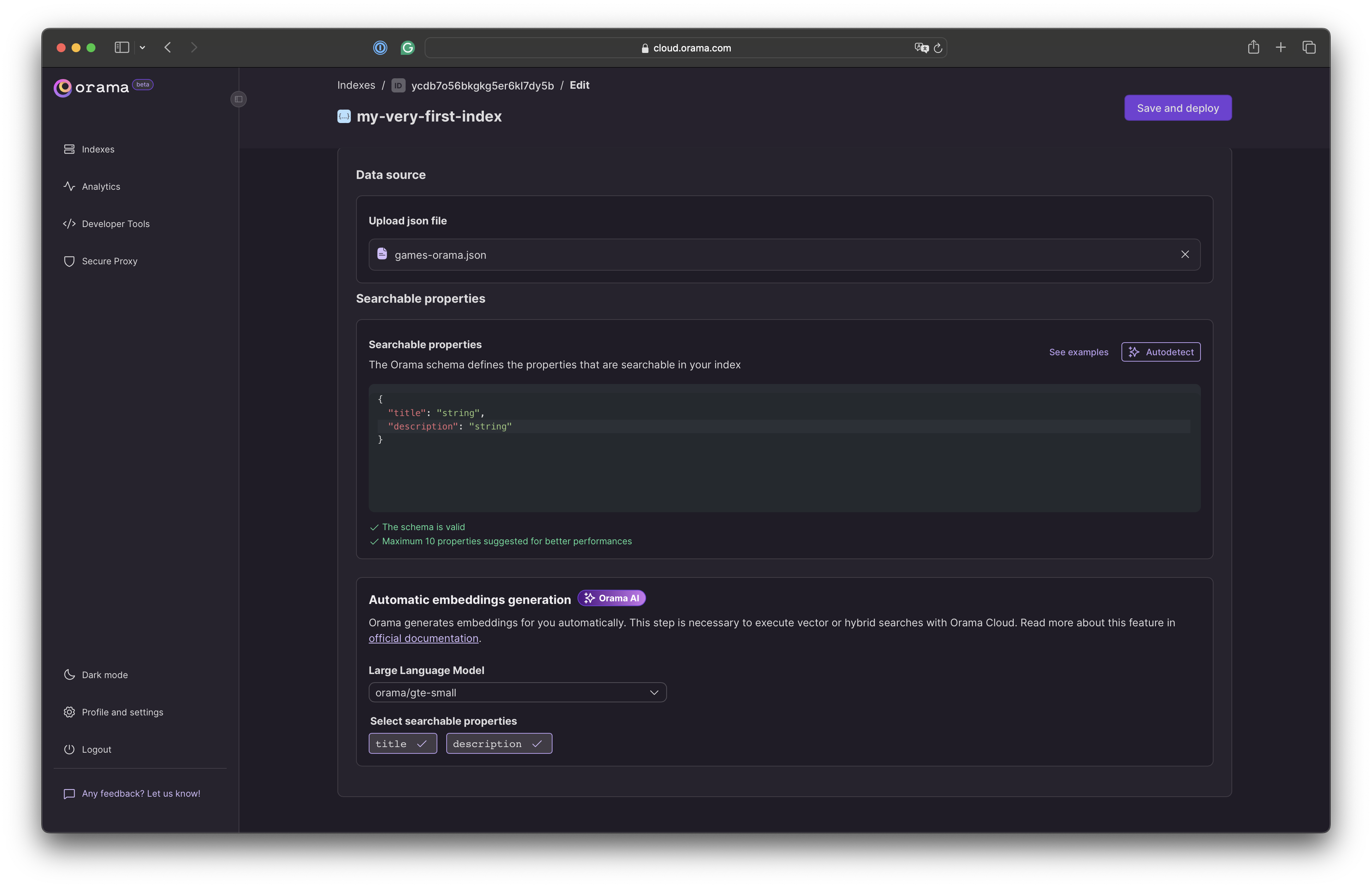Go back with the browser back arrow

coord(168,47)
